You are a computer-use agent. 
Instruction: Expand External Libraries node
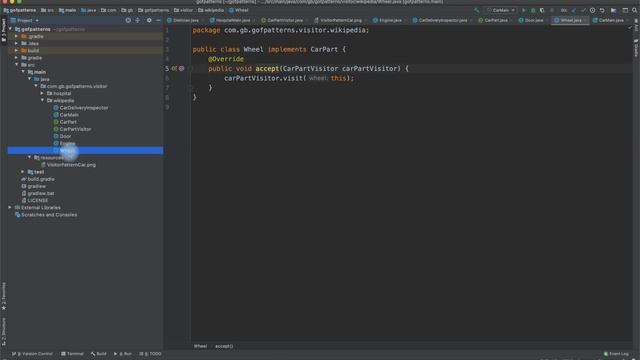(x=10, y=207)
